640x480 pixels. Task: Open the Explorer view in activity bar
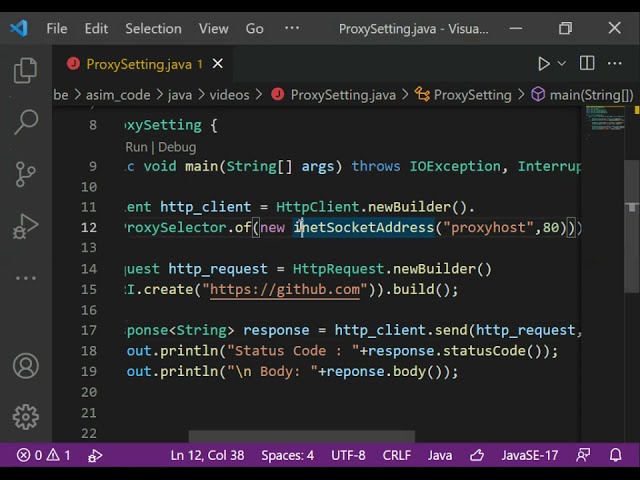coord(25,70)
